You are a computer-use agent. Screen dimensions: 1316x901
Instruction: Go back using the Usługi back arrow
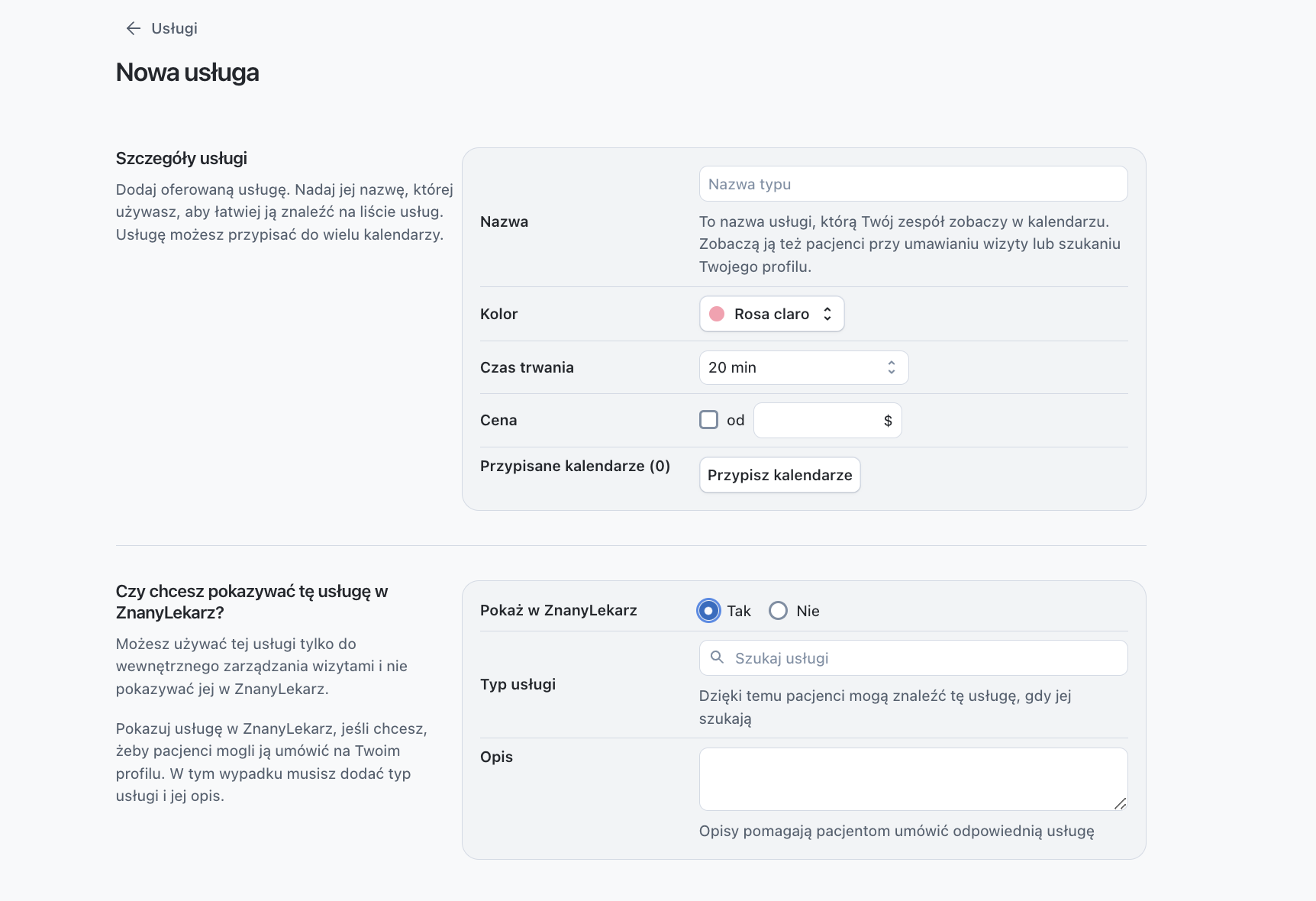(x=133, y=28)
